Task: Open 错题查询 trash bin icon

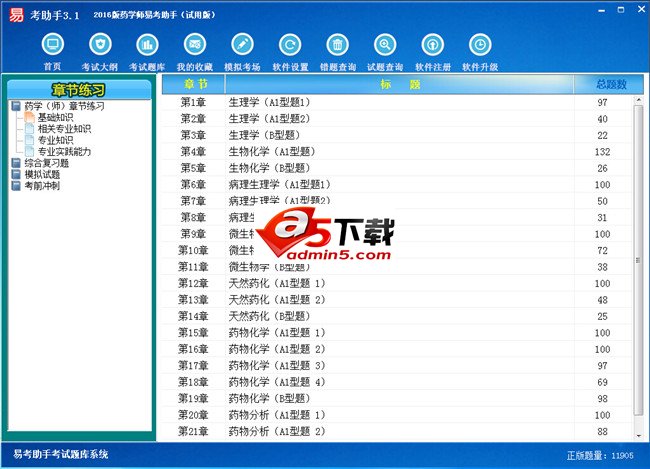Action: [x=337, y=44]
